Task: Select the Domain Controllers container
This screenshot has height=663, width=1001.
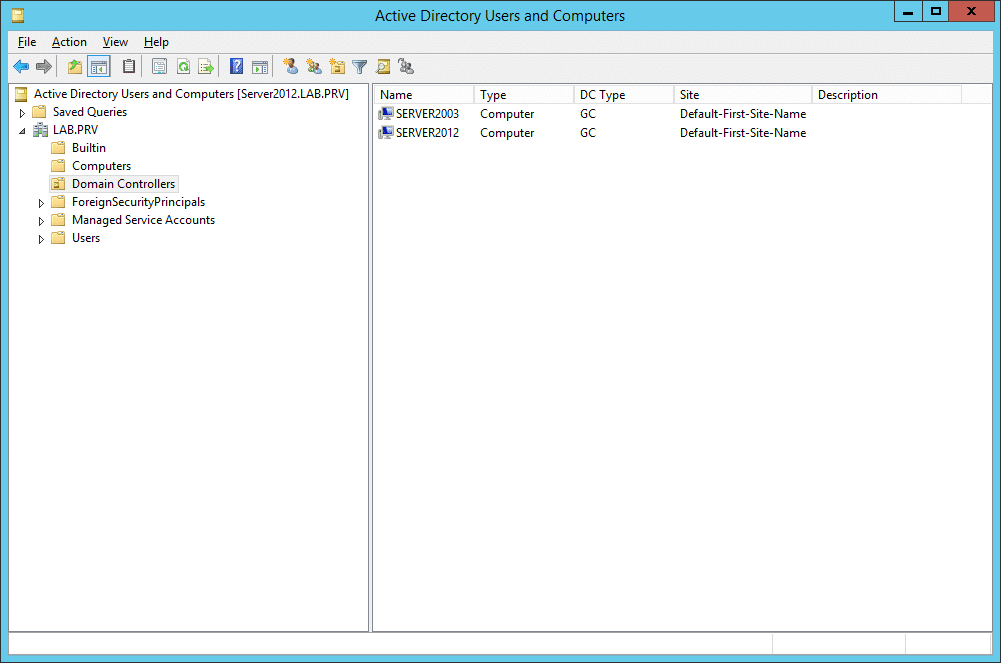Action: point(123,184)
